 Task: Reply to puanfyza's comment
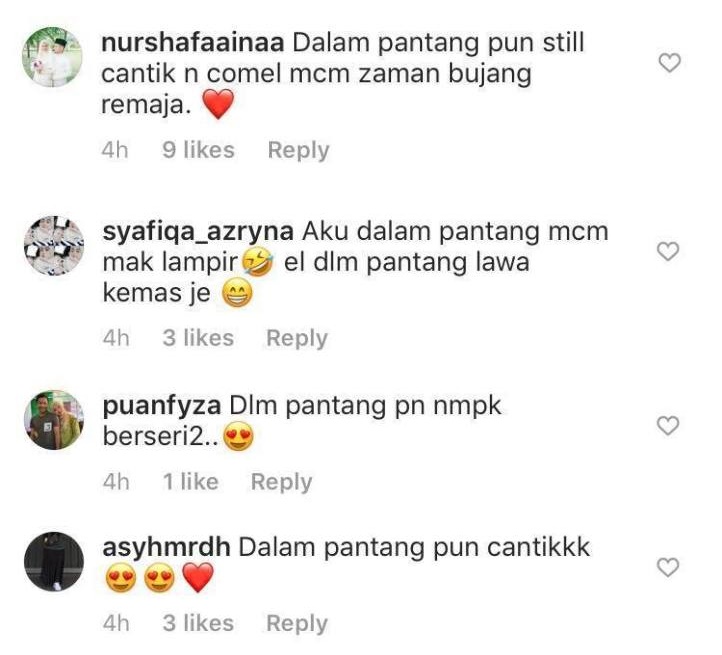pyautogui.click(x=281, y=482)
